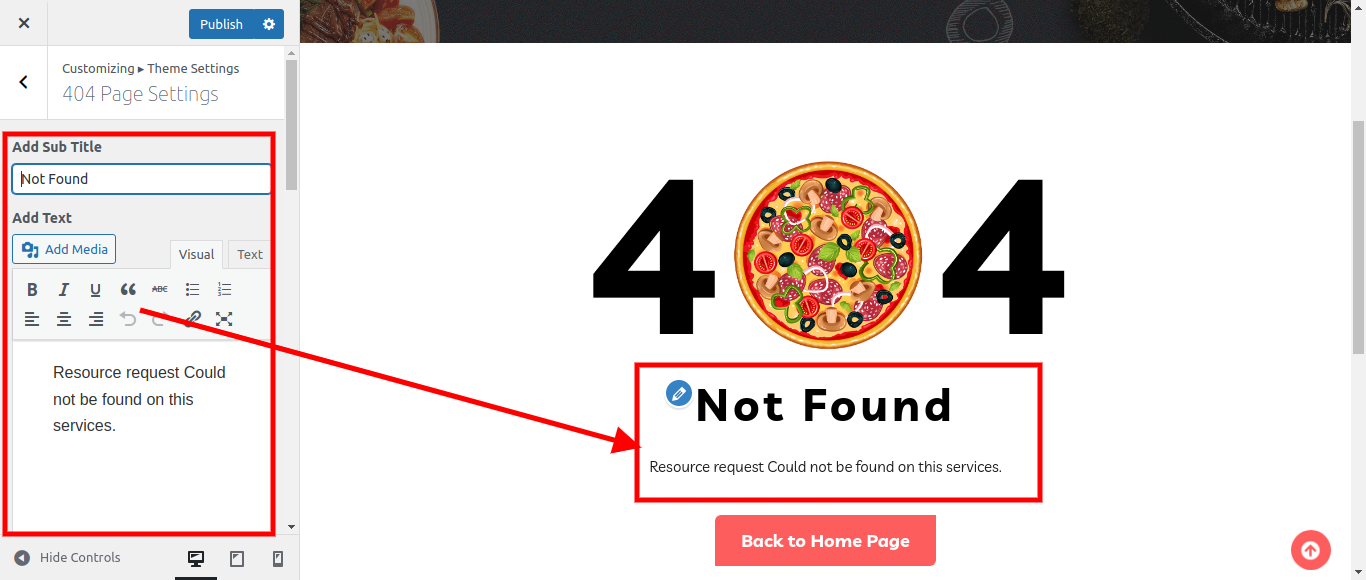Apply strikethrough formatting
The height and width of the screenshot is (580, 1366).
[160, 289]
